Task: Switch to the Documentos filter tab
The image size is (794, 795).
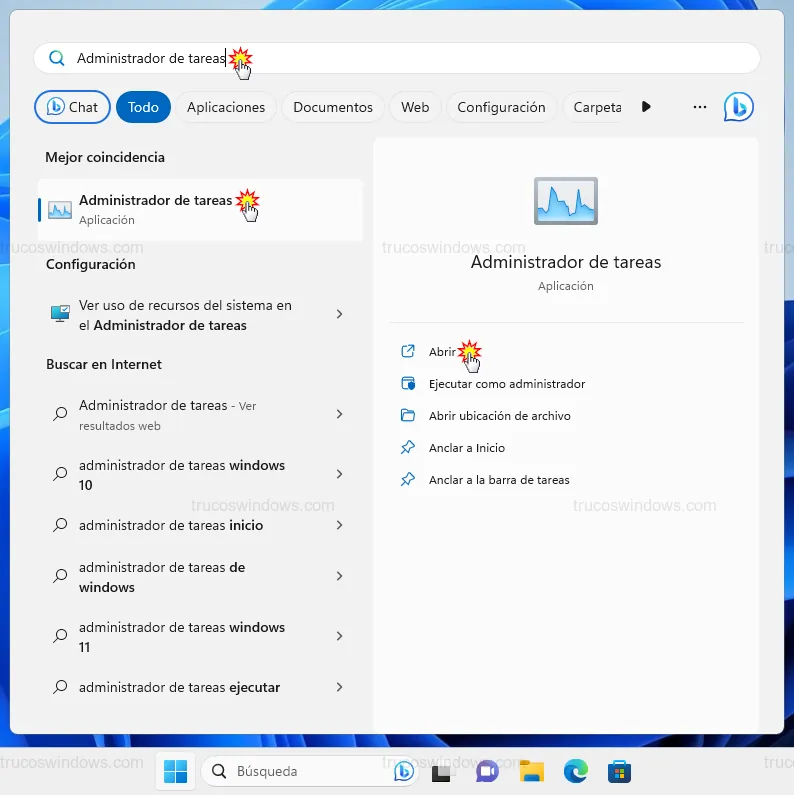Action: (332, 107)
